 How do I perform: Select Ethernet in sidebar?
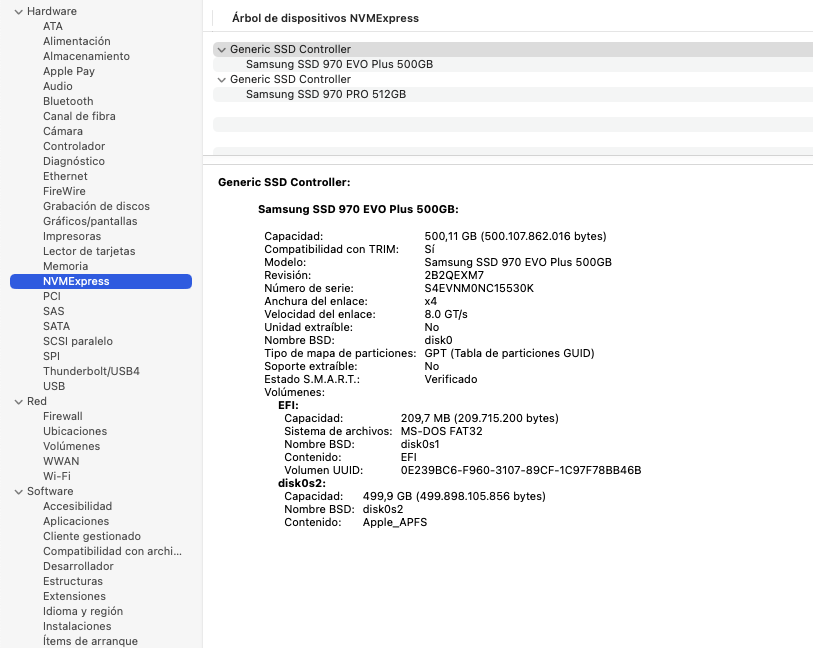click(65, 177)
